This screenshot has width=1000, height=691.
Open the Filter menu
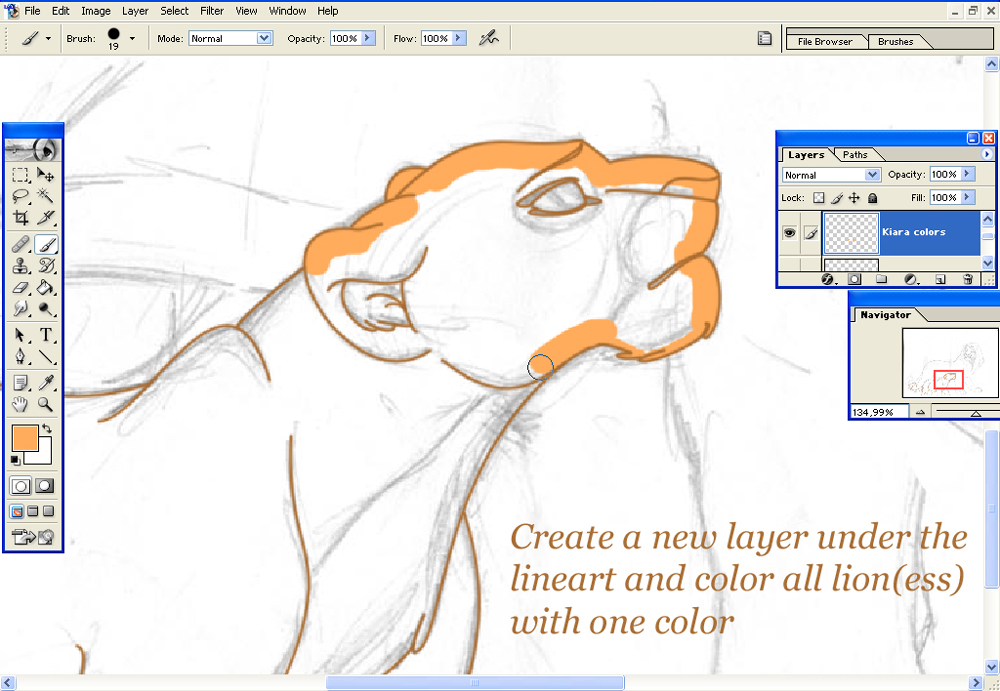[212, 11]
